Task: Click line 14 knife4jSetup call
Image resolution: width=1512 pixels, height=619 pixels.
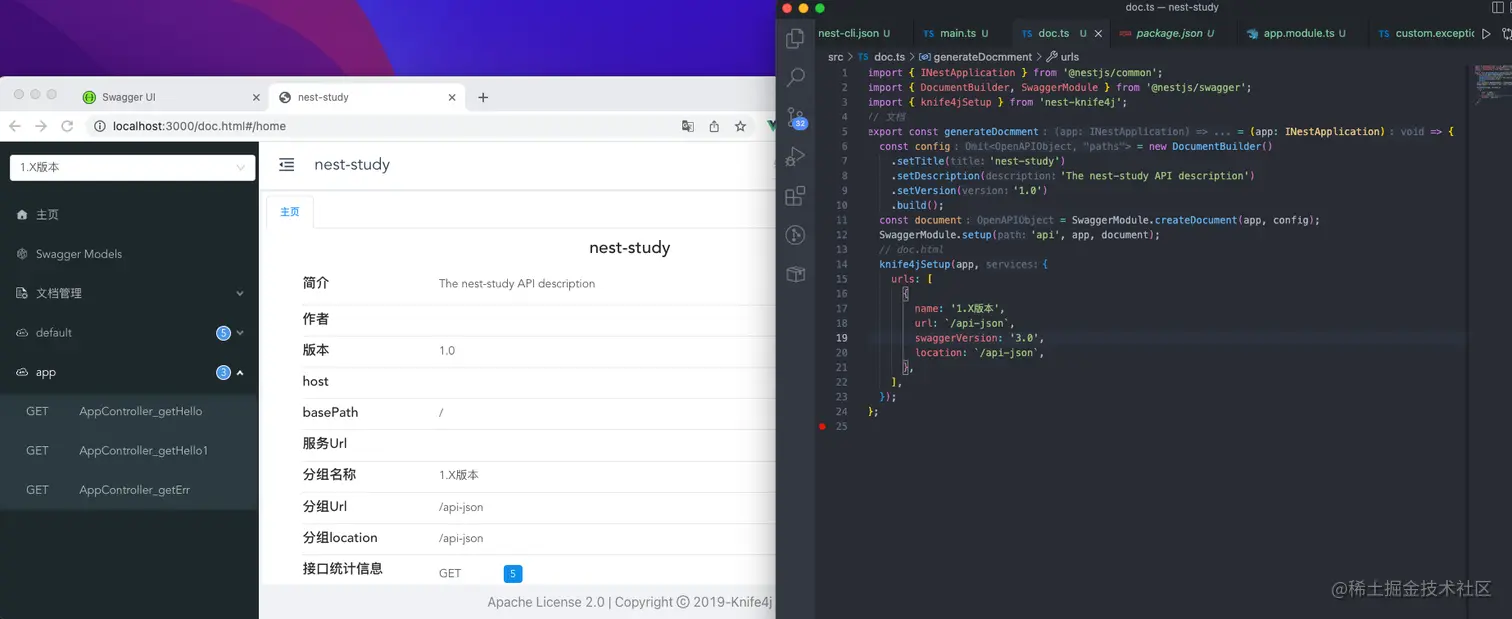Action: coord(963,265)
